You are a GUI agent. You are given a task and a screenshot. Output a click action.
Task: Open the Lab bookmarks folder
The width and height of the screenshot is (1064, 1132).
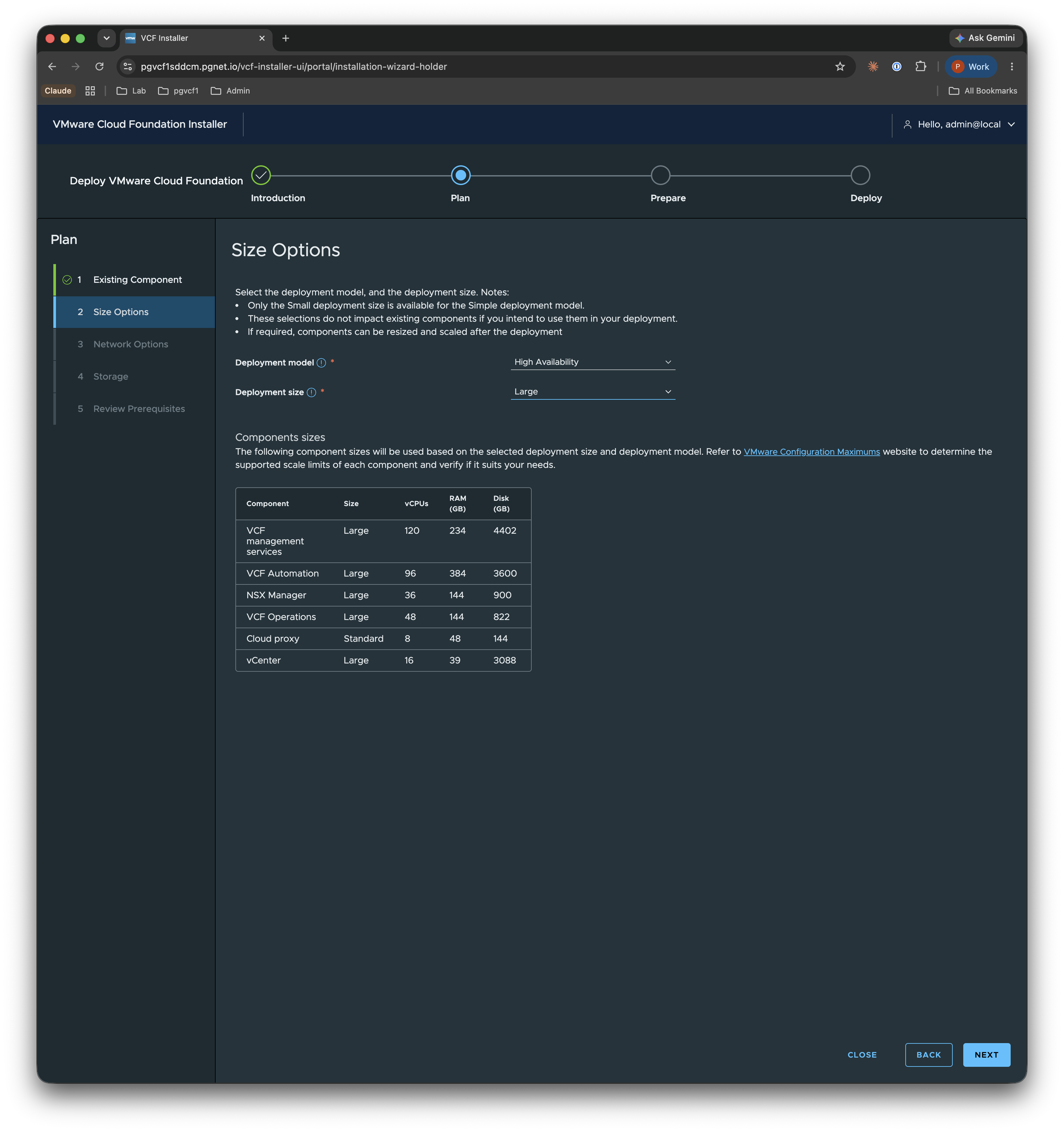pos(131,91)
